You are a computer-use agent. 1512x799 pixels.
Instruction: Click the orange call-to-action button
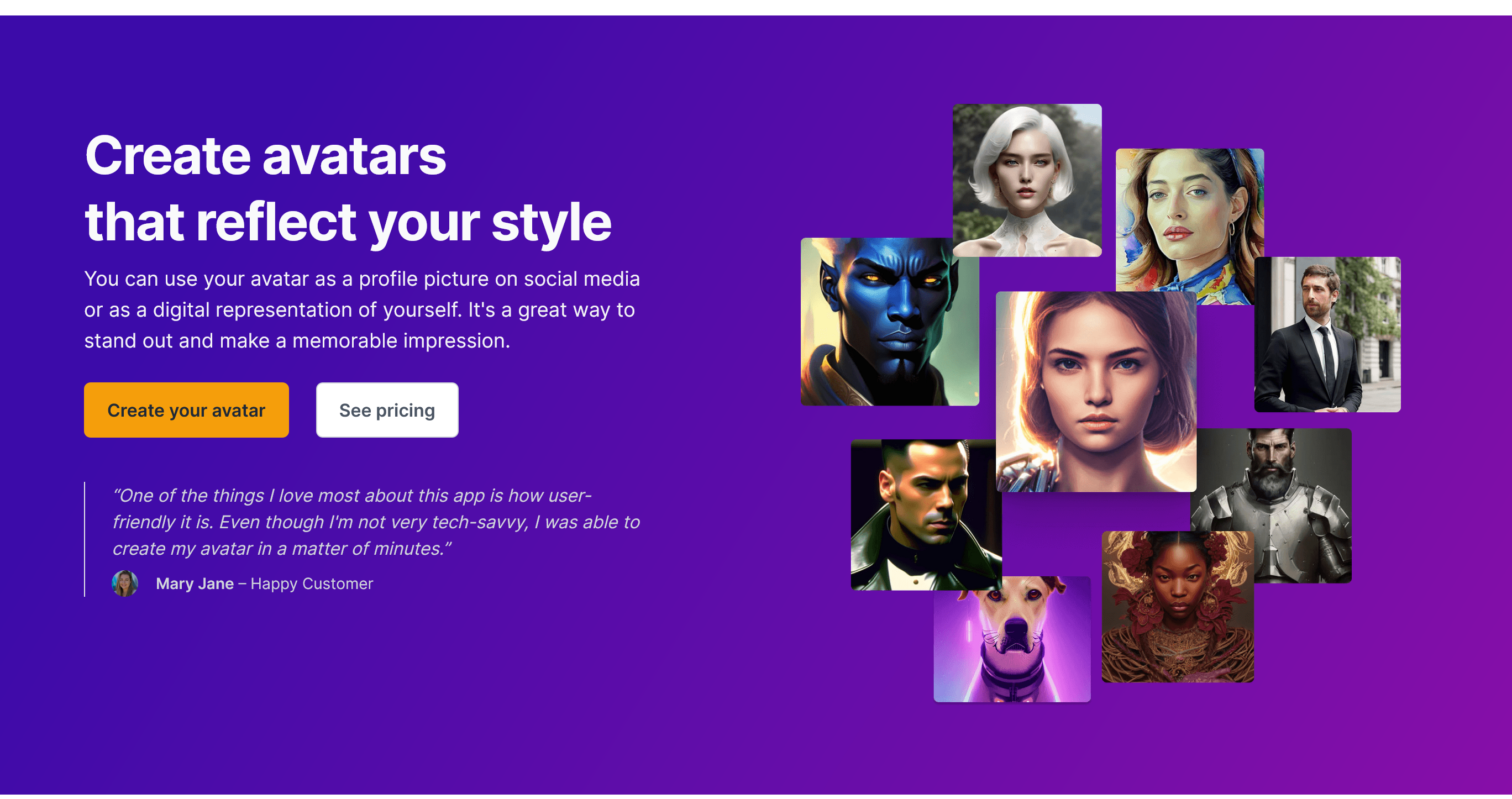pyautogui.click(x=186, y=409)
